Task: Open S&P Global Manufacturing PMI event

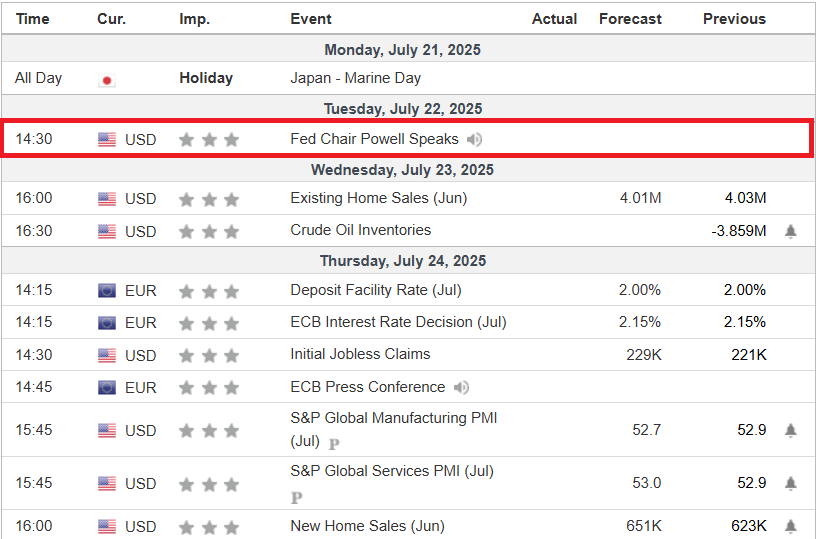Action: pyautogui.click(x=394, y=429)
